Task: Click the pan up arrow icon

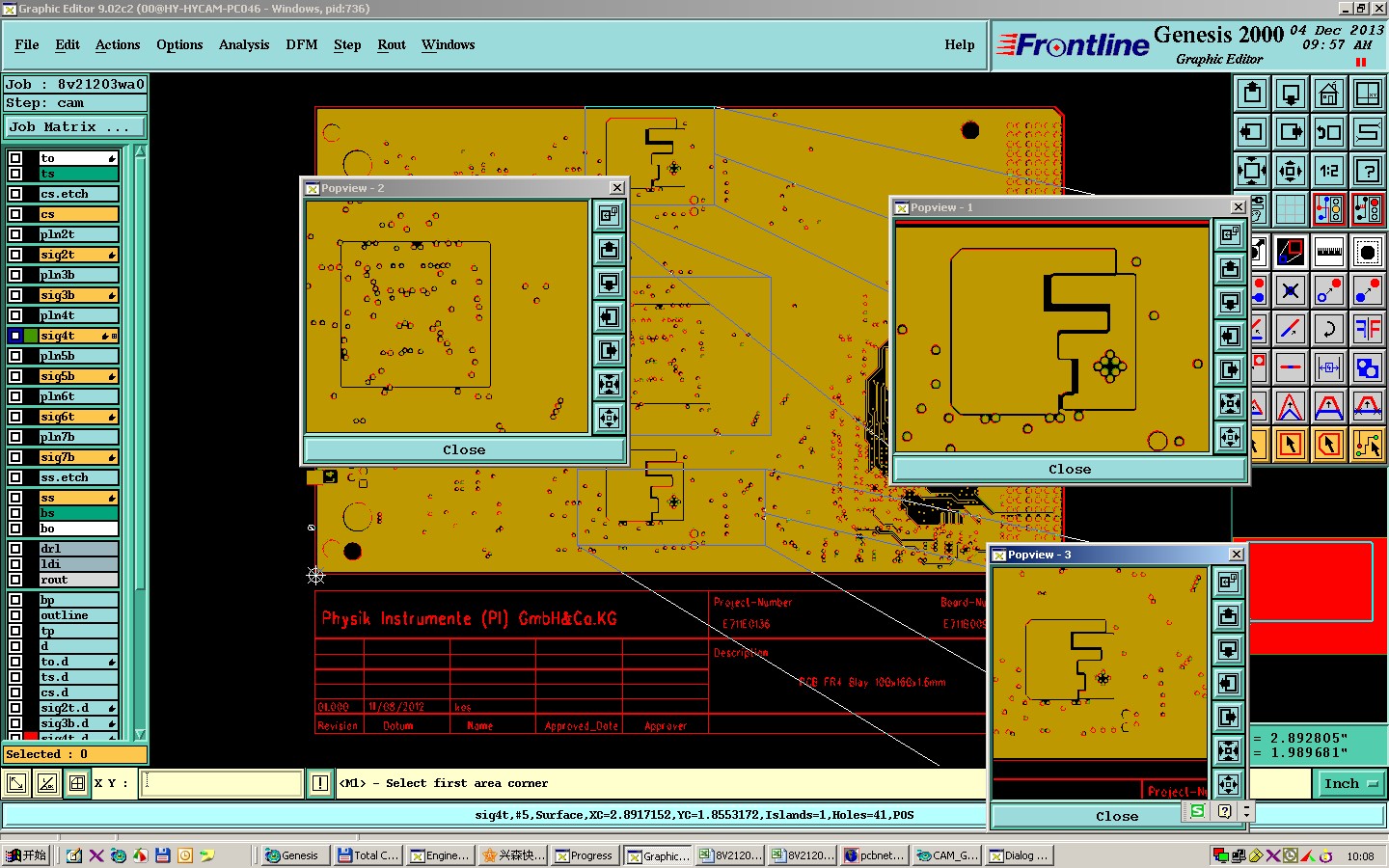Action: tap(1252, 94)
